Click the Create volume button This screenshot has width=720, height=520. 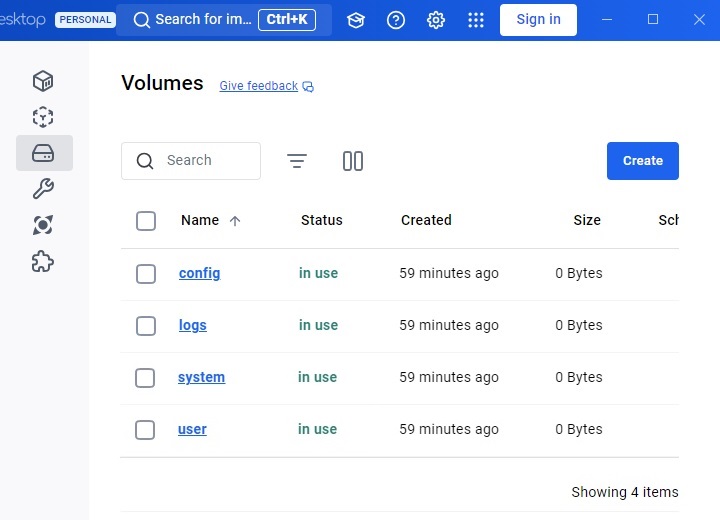click(x=642, y=161)
